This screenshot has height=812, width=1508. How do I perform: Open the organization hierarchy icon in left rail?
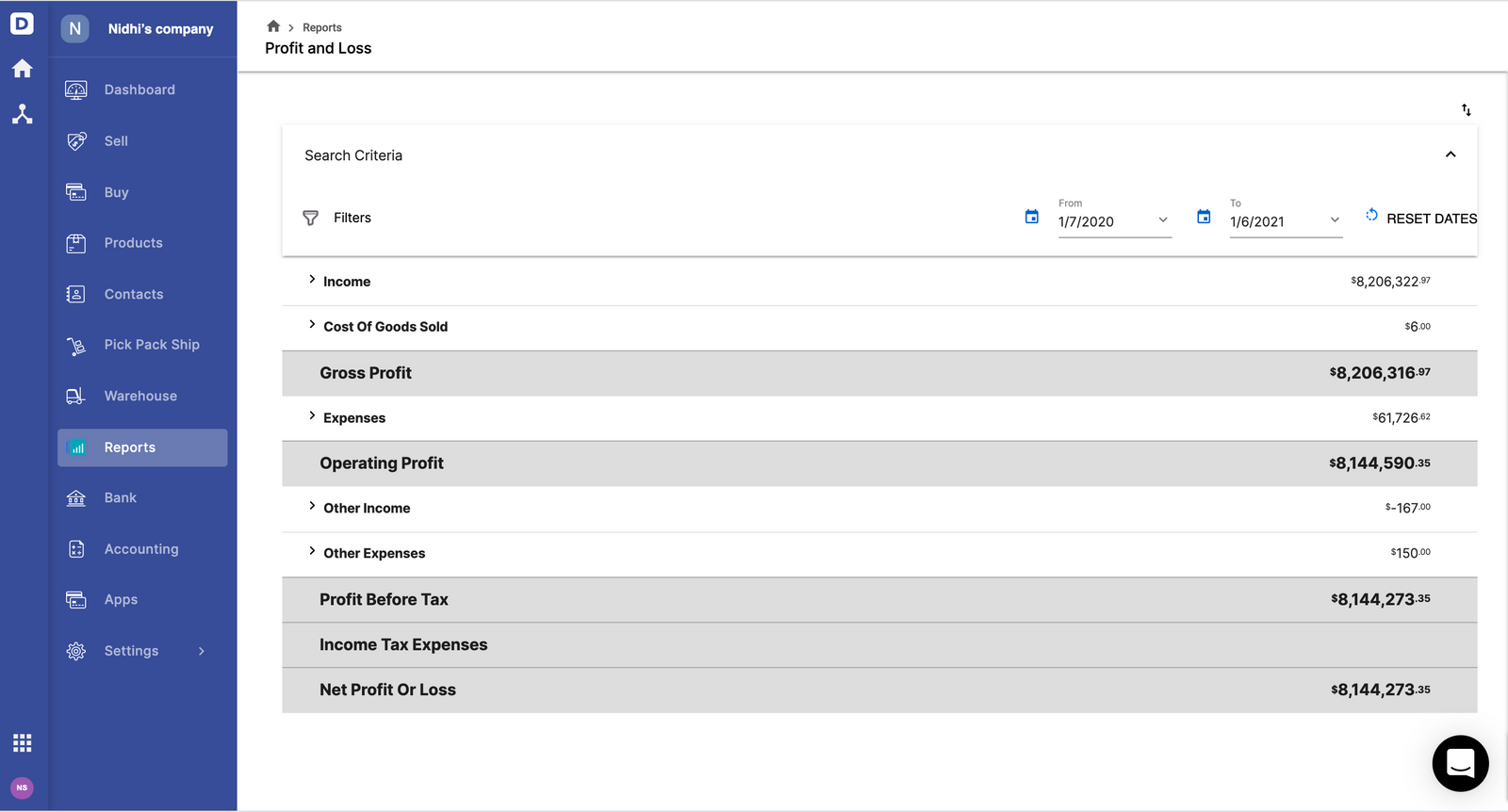click(23, 114)
